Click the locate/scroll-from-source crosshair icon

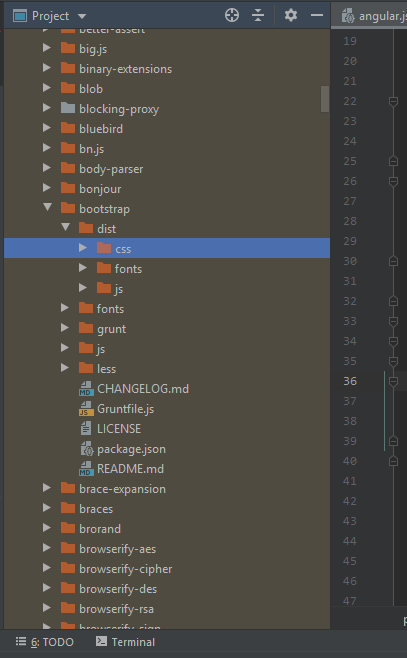(232, 16)
